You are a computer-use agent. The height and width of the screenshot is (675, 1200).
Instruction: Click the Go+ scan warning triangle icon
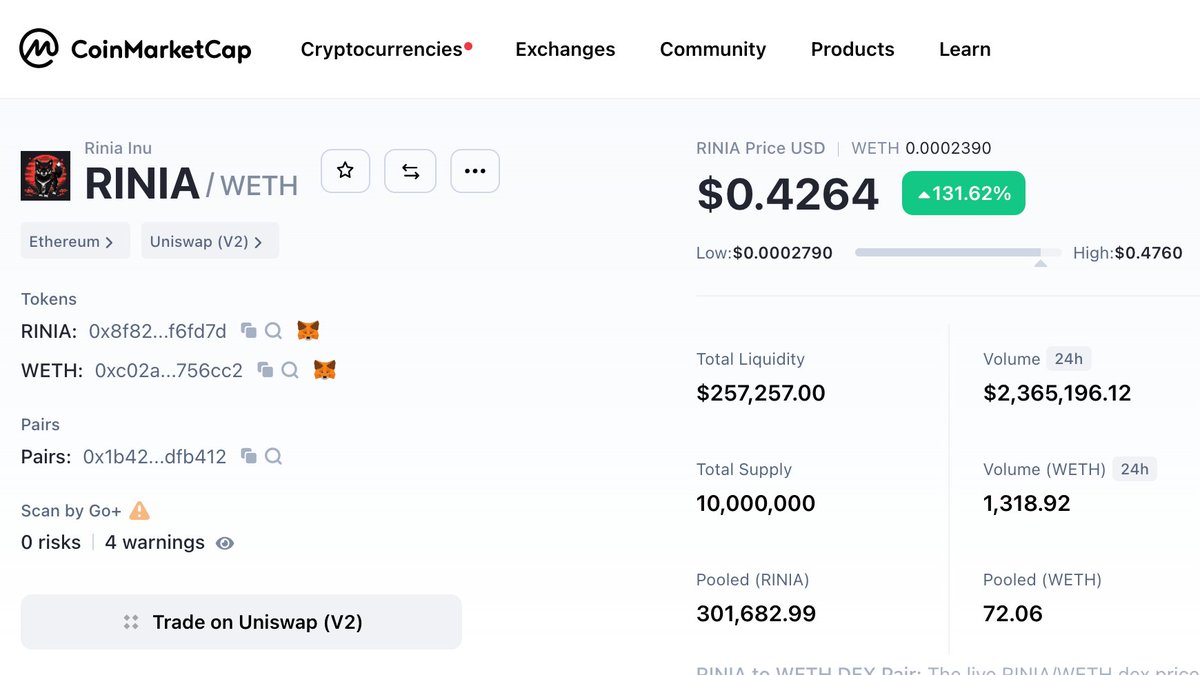[x=140, y=510]
